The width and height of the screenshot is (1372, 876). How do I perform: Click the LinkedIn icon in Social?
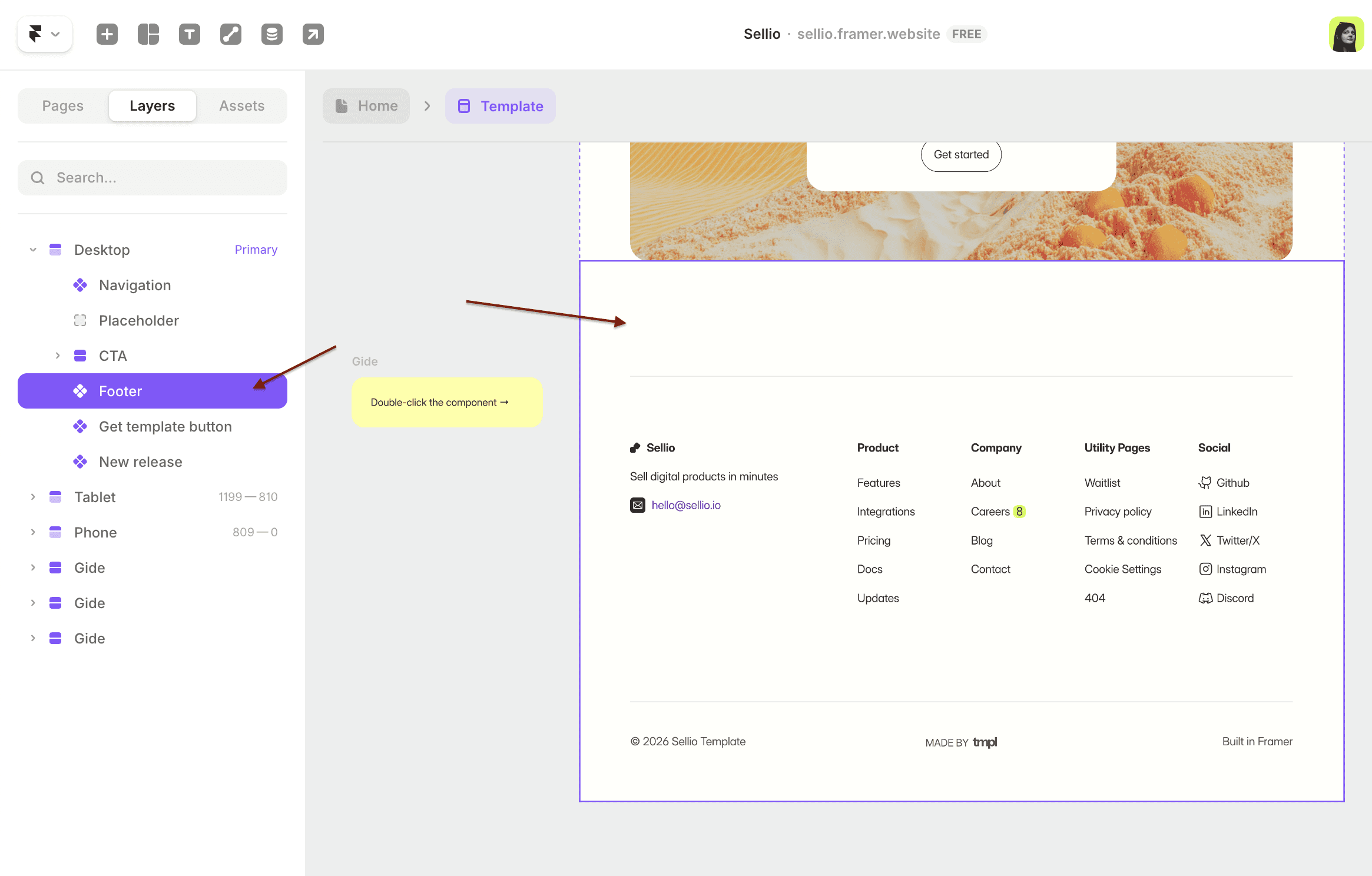[x=1205, y=512]
